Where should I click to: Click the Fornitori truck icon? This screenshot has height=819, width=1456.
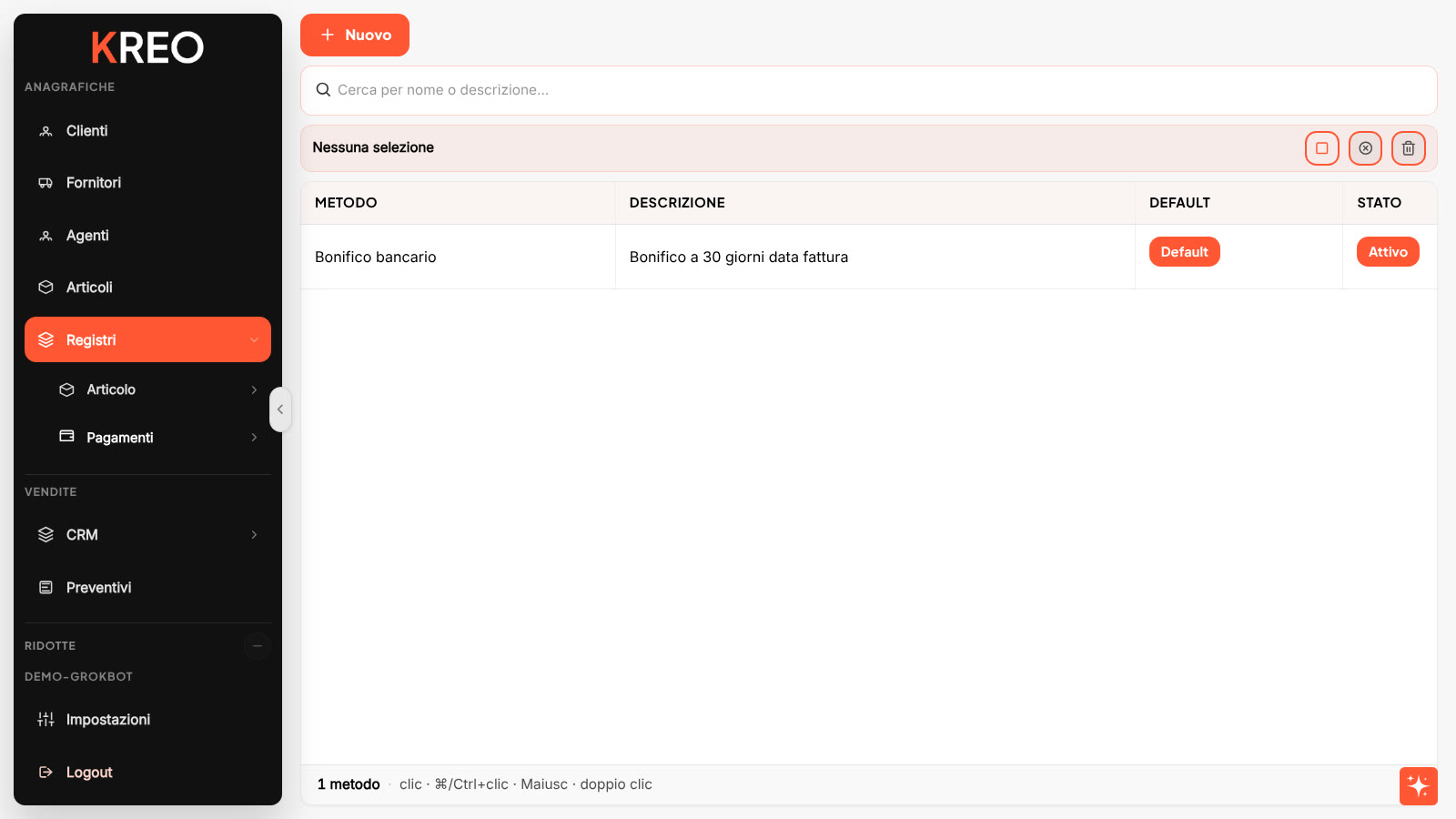coord(45,183)
